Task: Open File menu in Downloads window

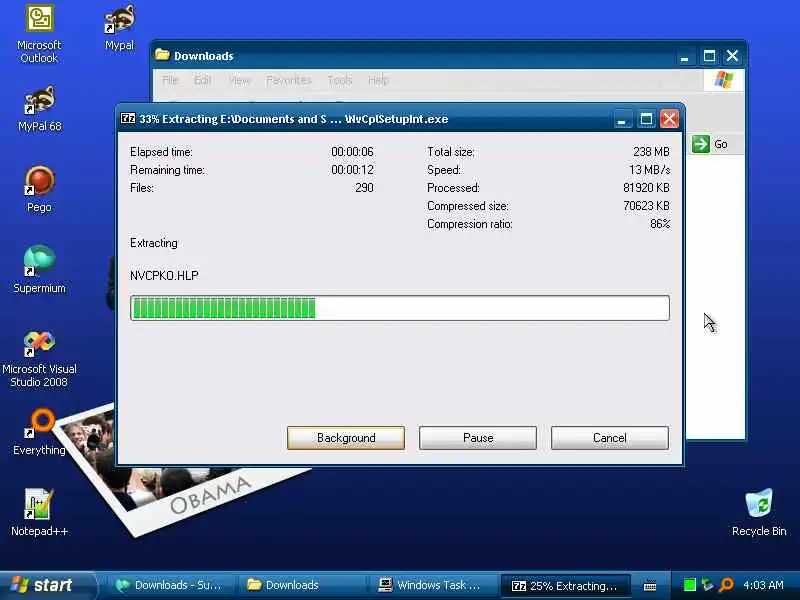Action: pos(170,80)
